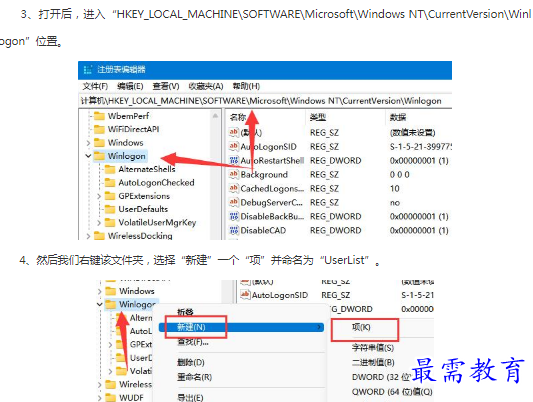Screen dimensions: 533x402
Task: Expand the WirelessDocking key
Action: click(88, 236)
